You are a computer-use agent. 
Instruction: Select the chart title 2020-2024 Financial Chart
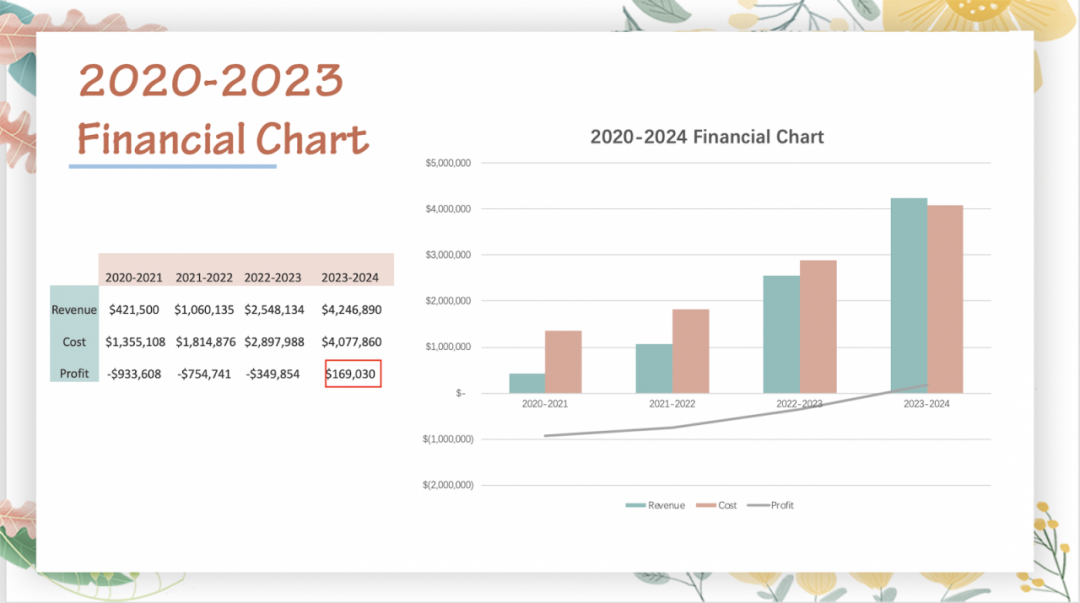click(706, 137)
